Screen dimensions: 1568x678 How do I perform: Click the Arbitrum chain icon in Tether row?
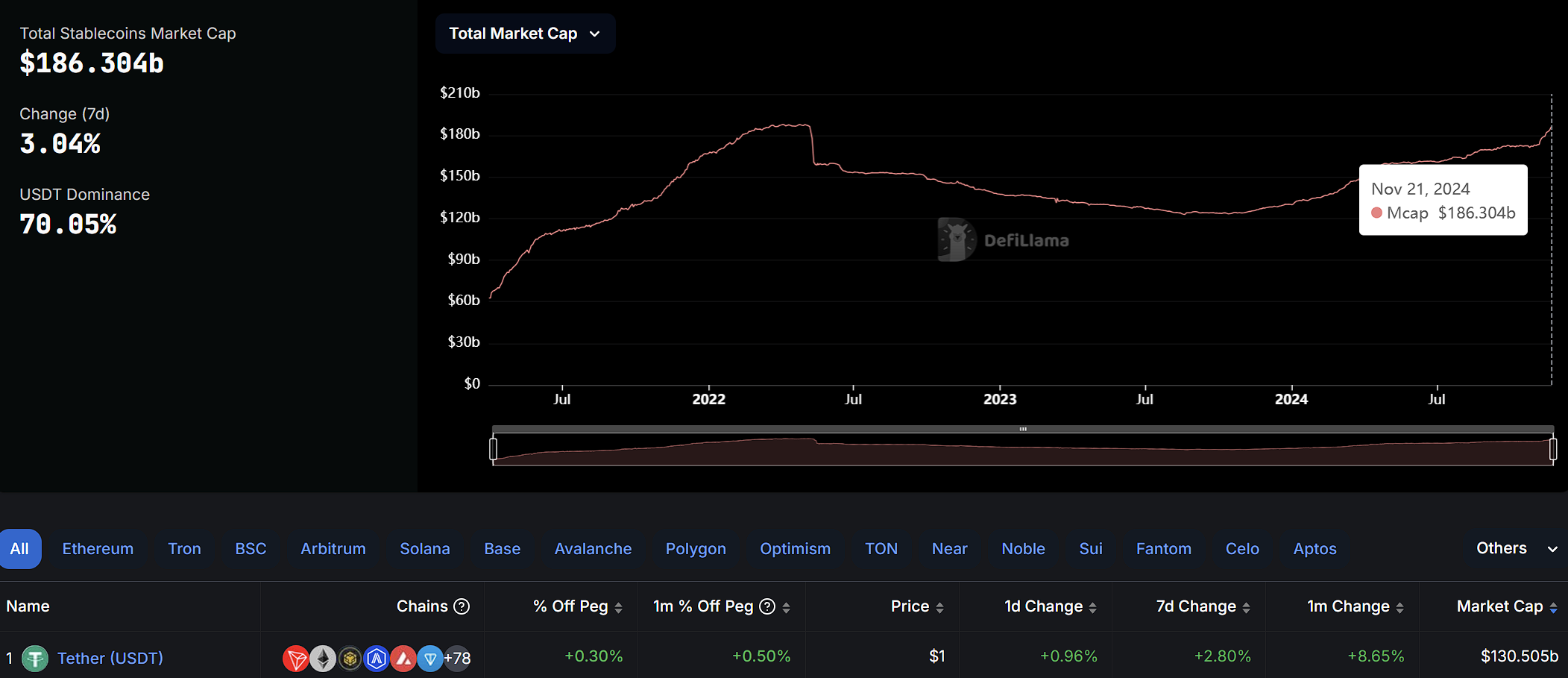pyautogui.click(x=377, y=659)
